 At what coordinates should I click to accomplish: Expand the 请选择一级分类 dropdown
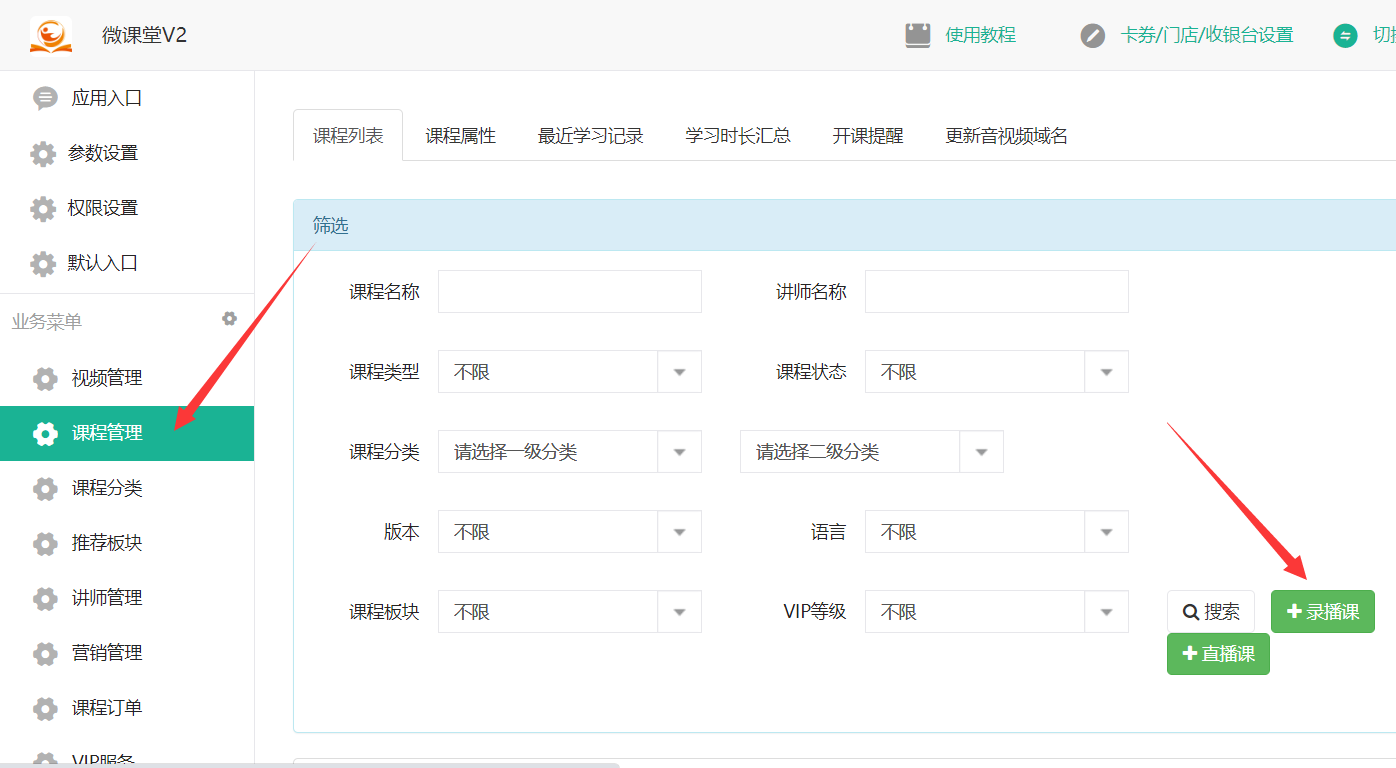pyautogui.click(x=570, y=452)
